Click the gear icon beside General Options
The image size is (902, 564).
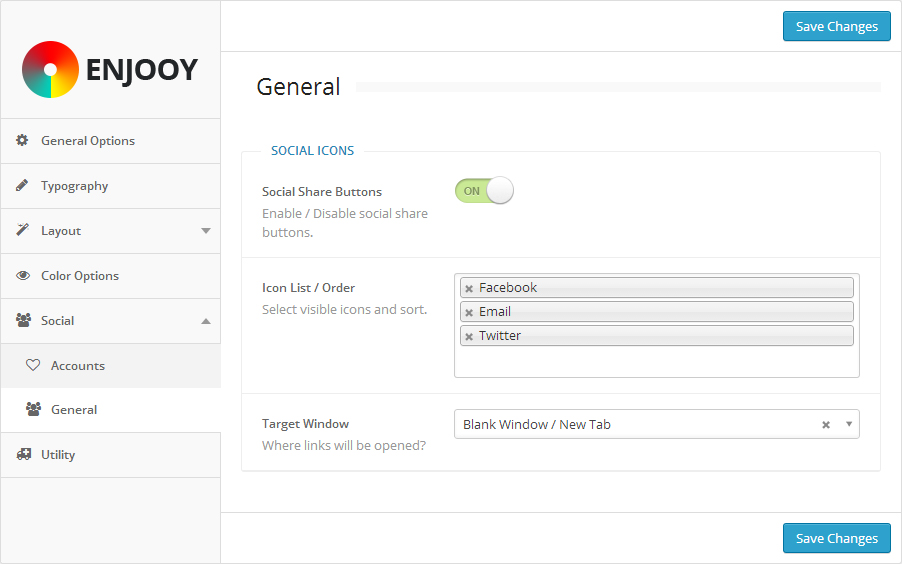(x=22, y=141)
